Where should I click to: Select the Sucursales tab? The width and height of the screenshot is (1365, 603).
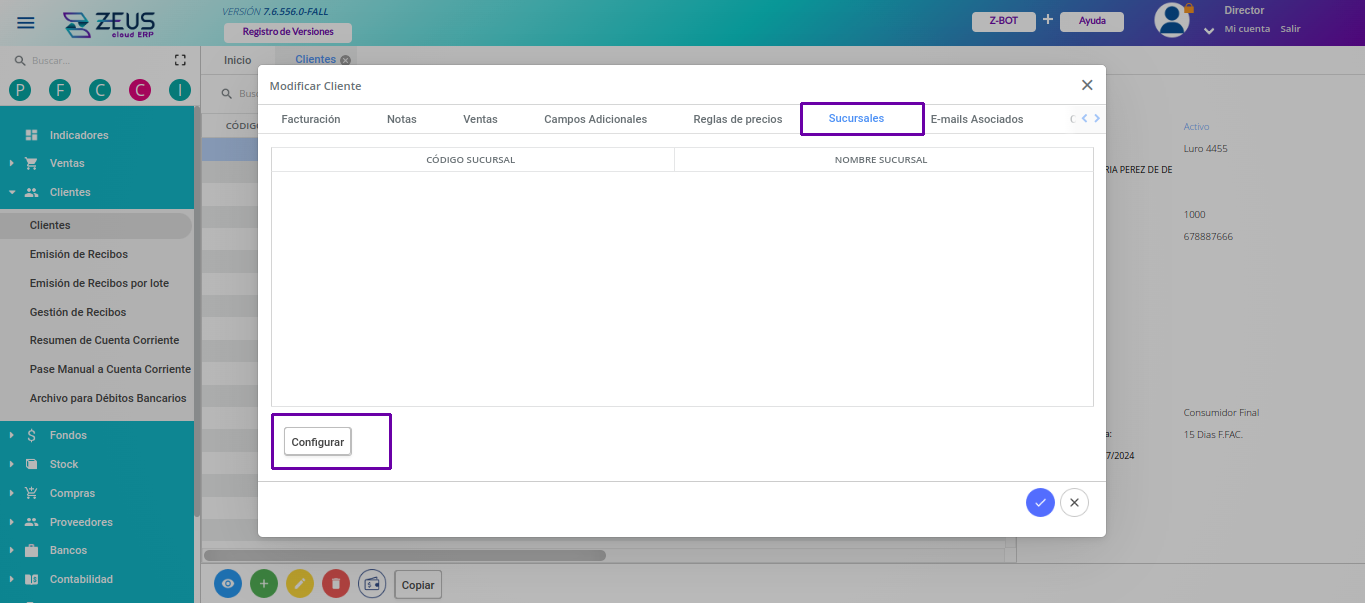click(x=857, y=118)
